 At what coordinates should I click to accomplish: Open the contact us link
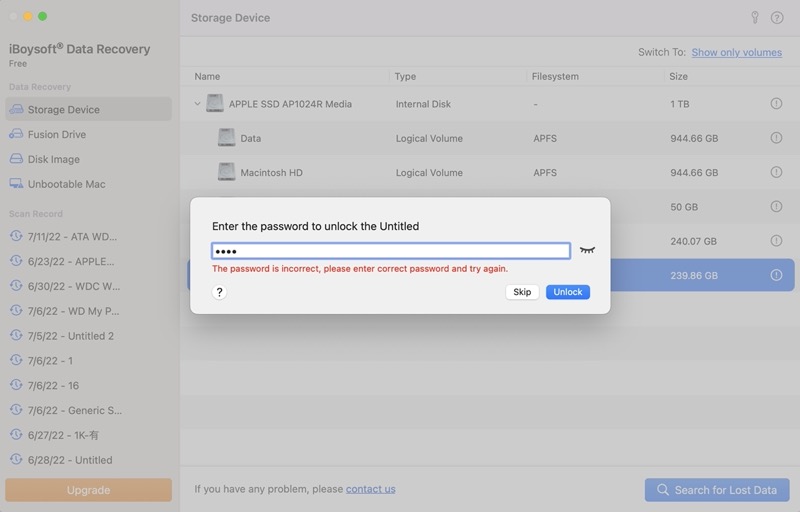click(370, 489)
